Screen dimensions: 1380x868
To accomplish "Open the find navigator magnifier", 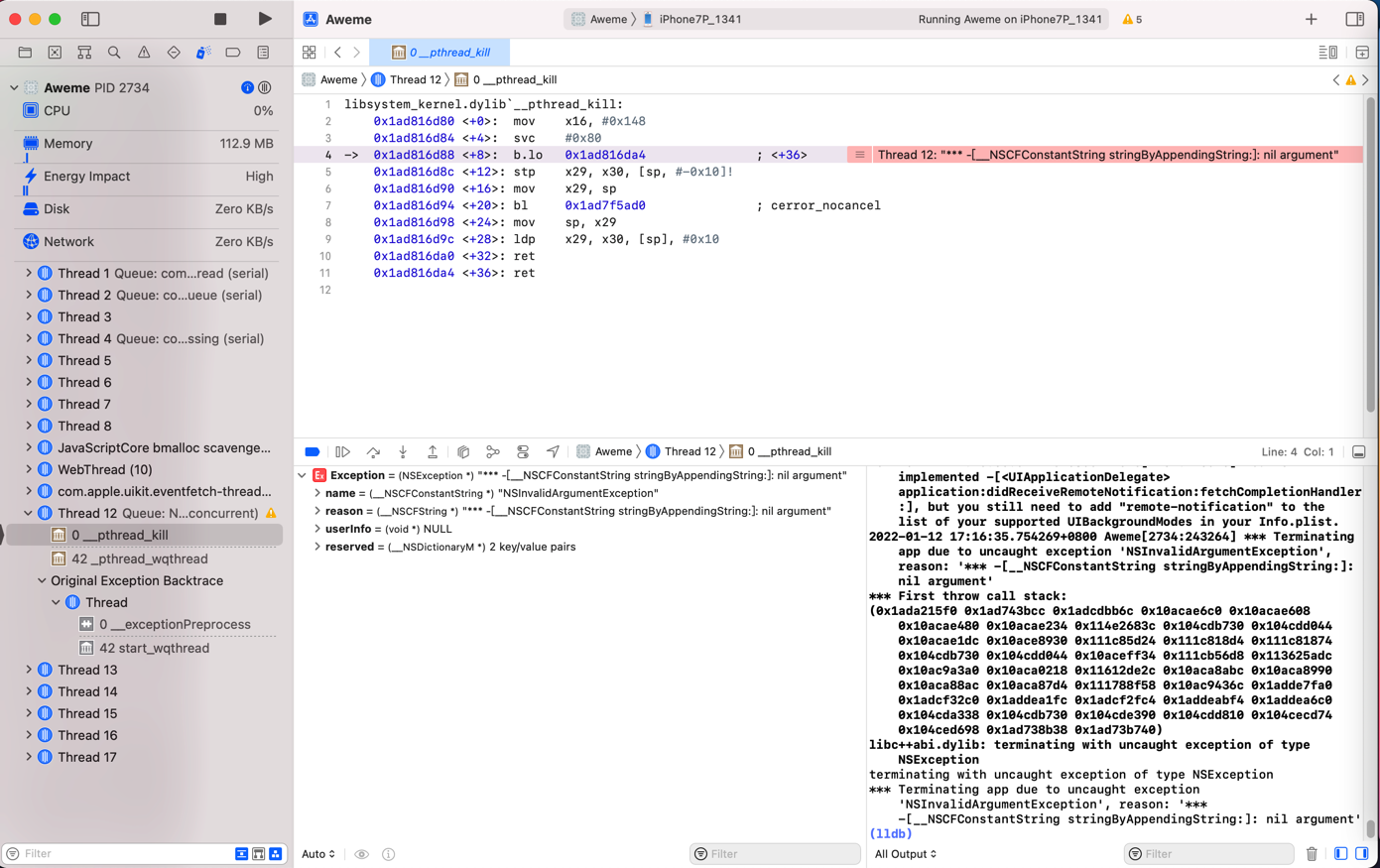I will pyautogui.click(x=114, y=53).
